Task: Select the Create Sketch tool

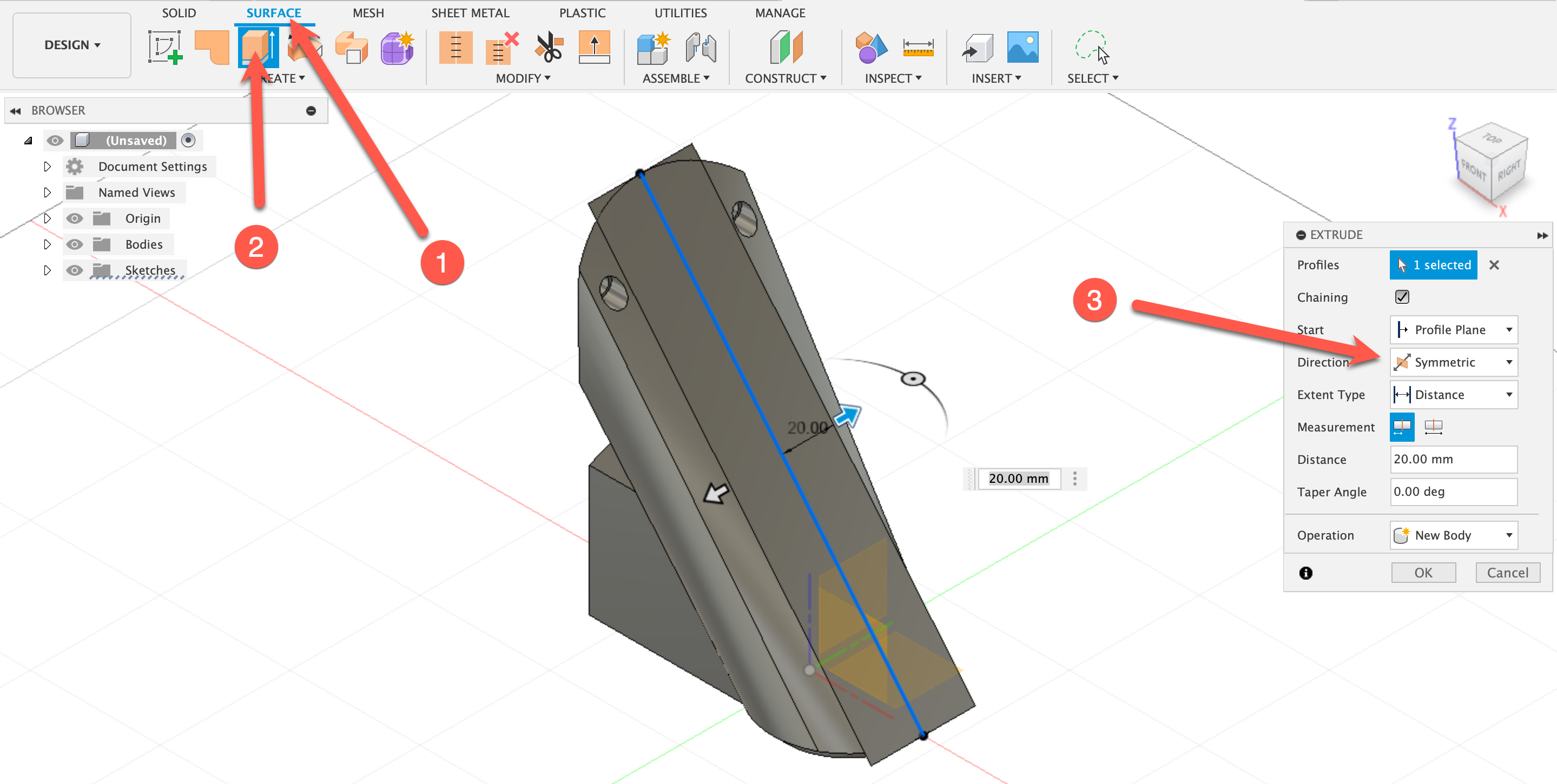Action: tap(164, 47)
